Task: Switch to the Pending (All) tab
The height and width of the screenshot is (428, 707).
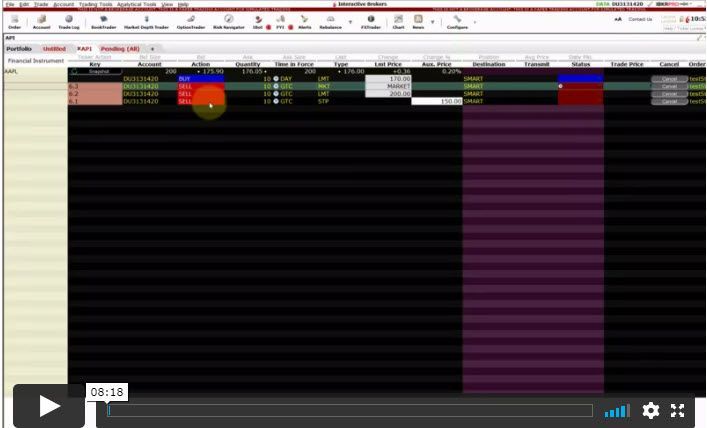Action: click(x=120, y=49)
